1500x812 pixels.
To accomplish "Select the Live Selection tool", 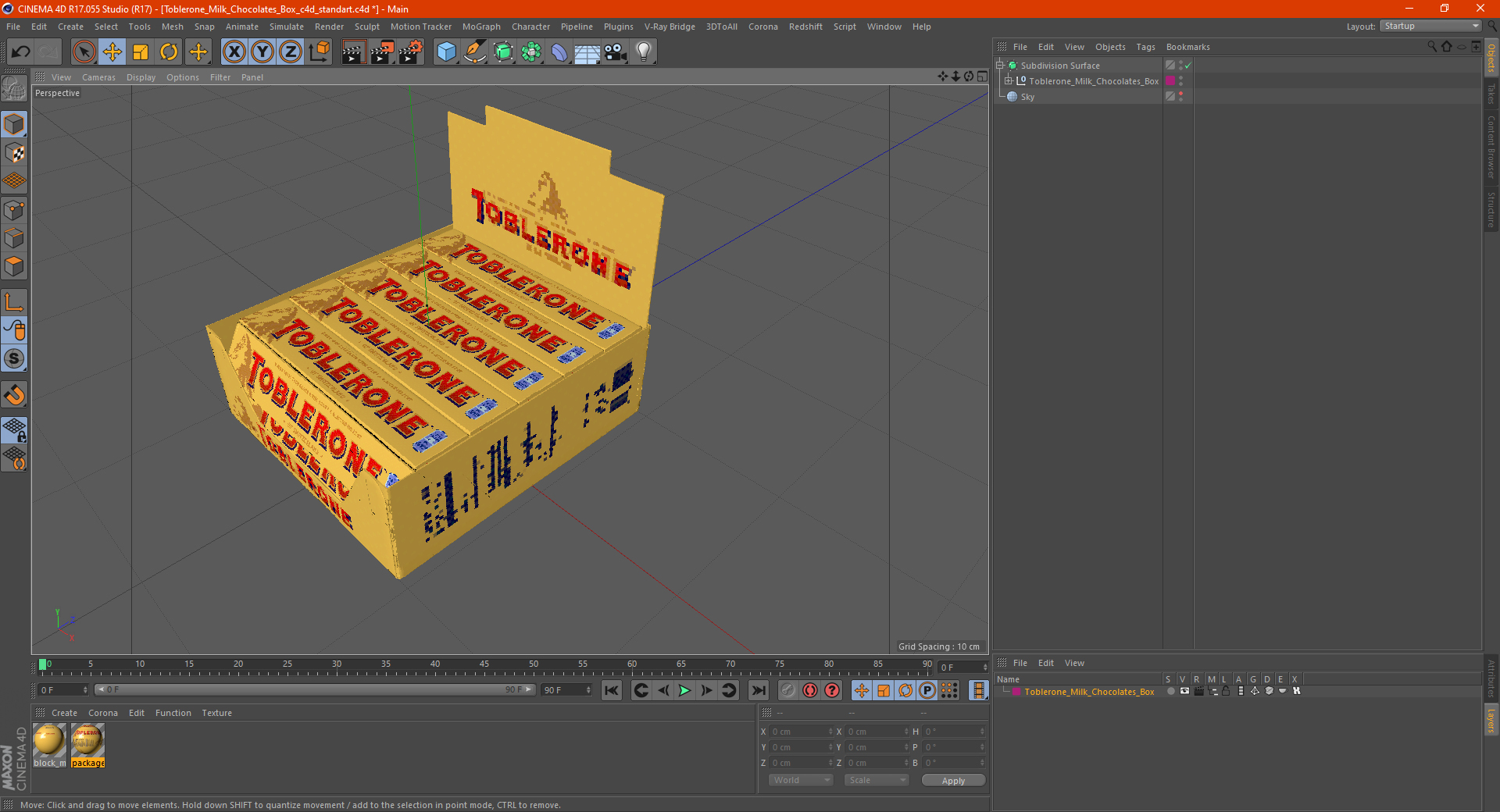I will click(84, 52).
